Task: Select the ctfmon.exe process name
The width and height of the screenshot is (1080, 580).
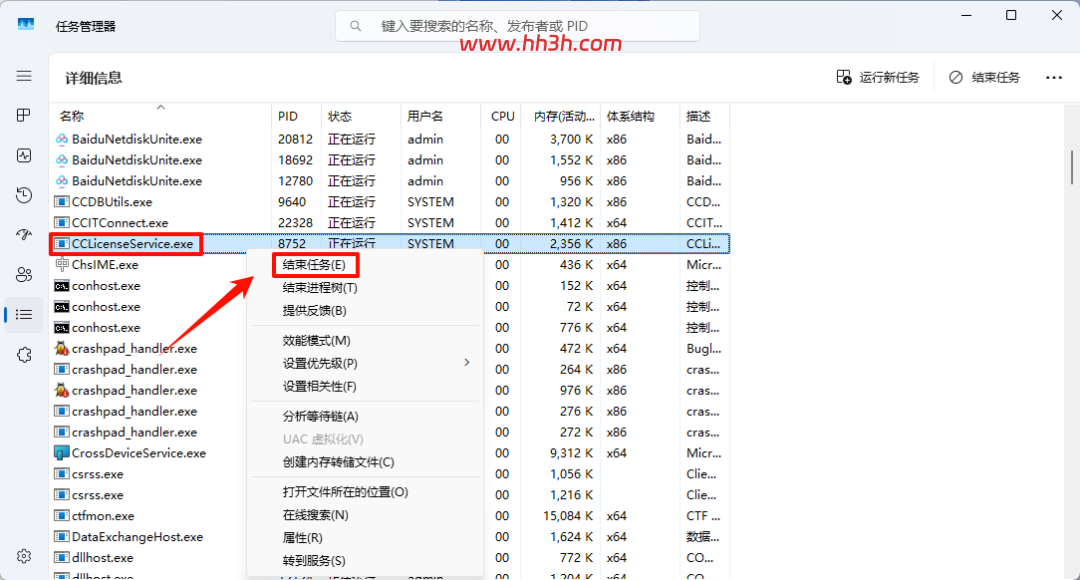Action: 103,516
